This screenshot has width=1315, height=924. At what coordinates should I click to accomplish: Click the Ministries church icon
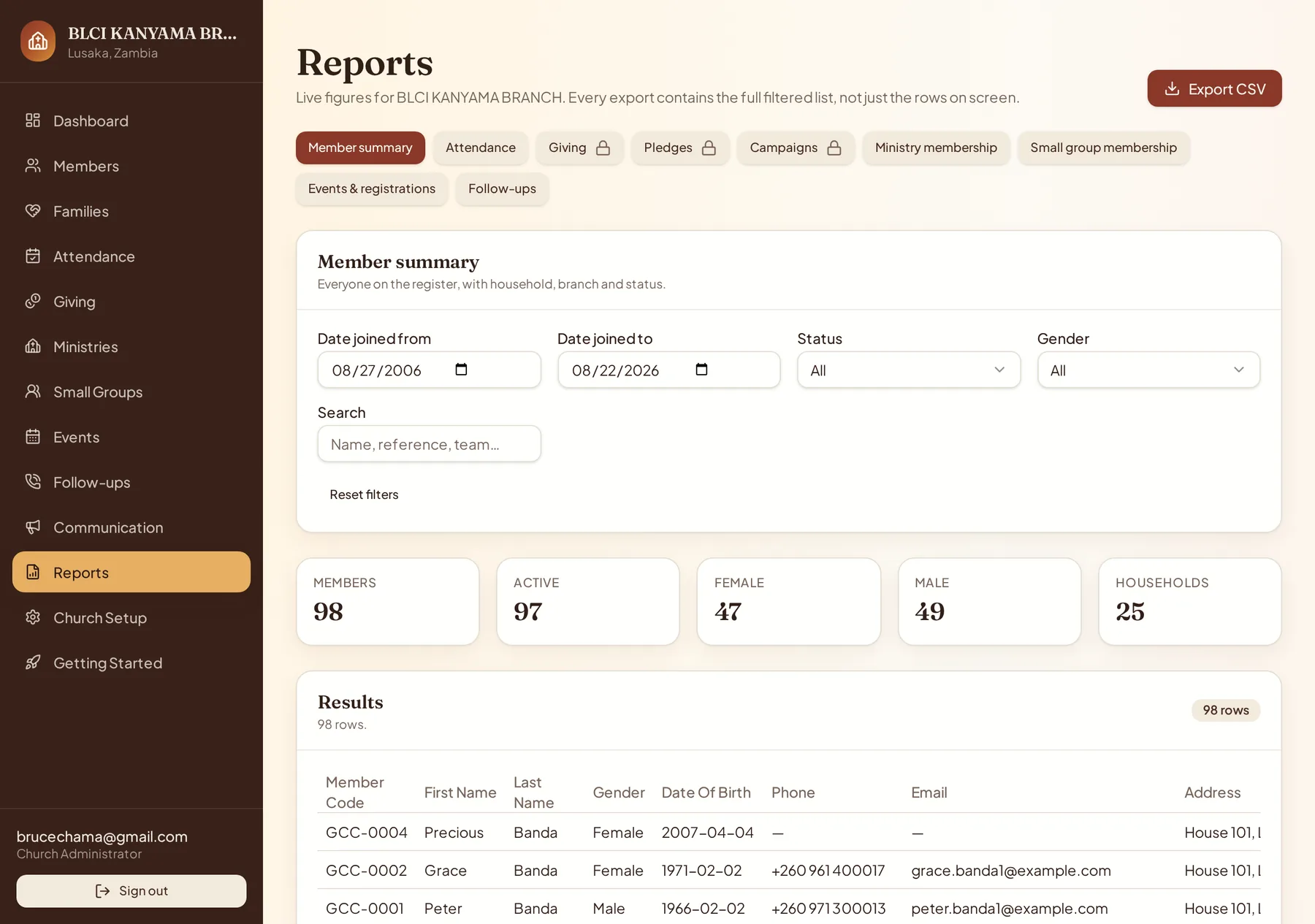[33, 346]
